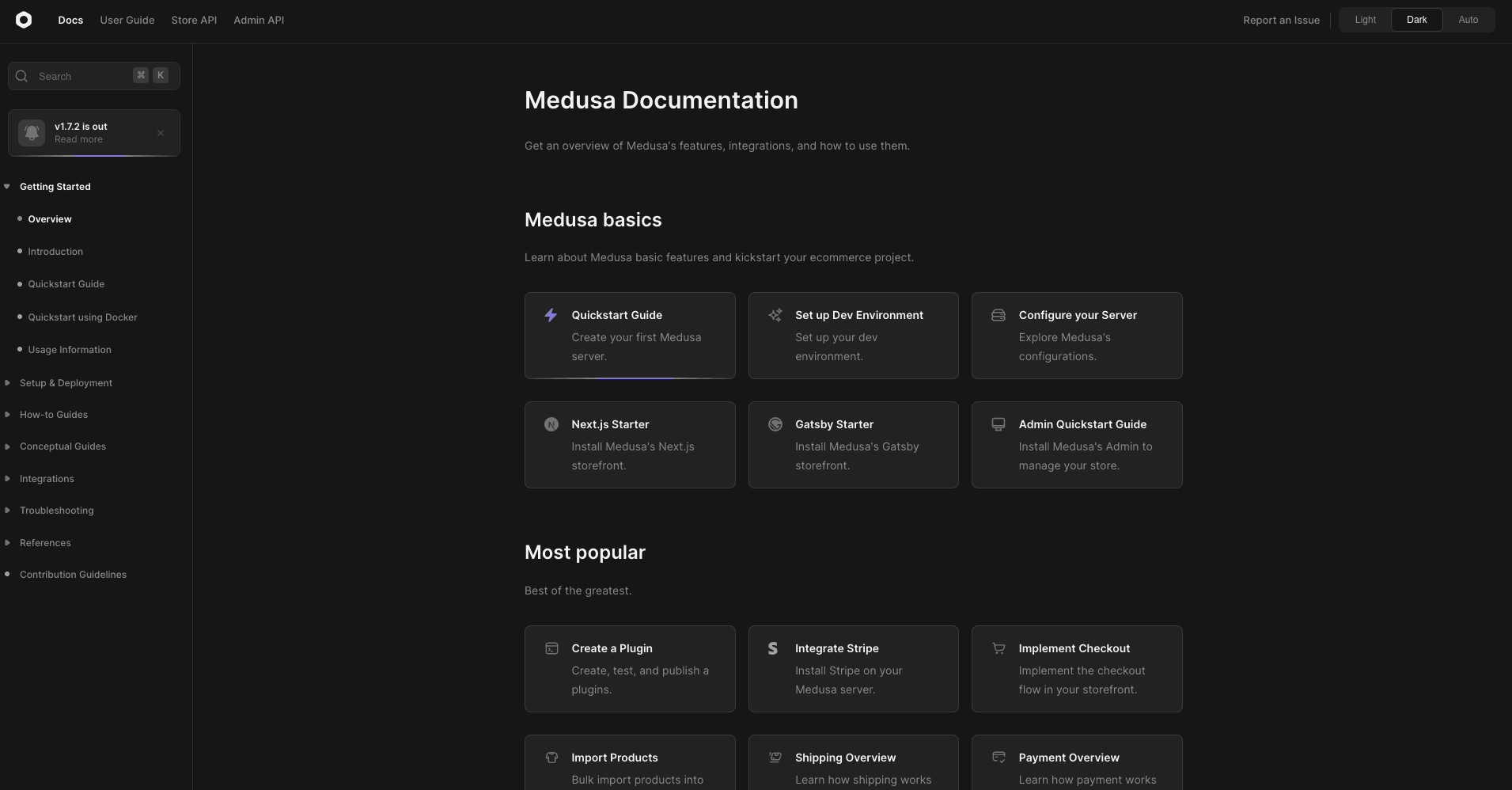Click the search magnifier icon
Screen dimensions: 1512x790
(x=21, y=75)
